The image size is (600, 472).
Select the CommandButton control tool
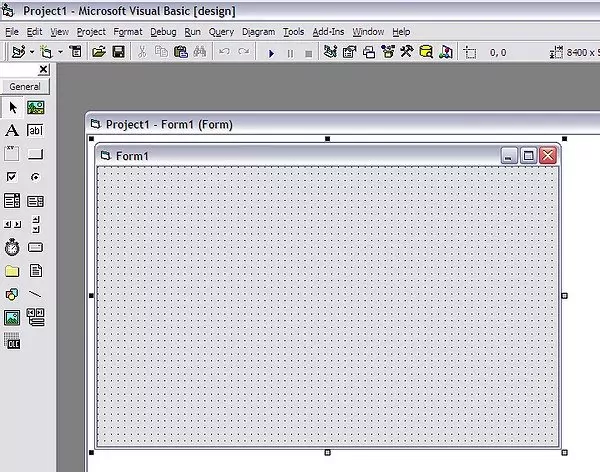tap(36, 154)
